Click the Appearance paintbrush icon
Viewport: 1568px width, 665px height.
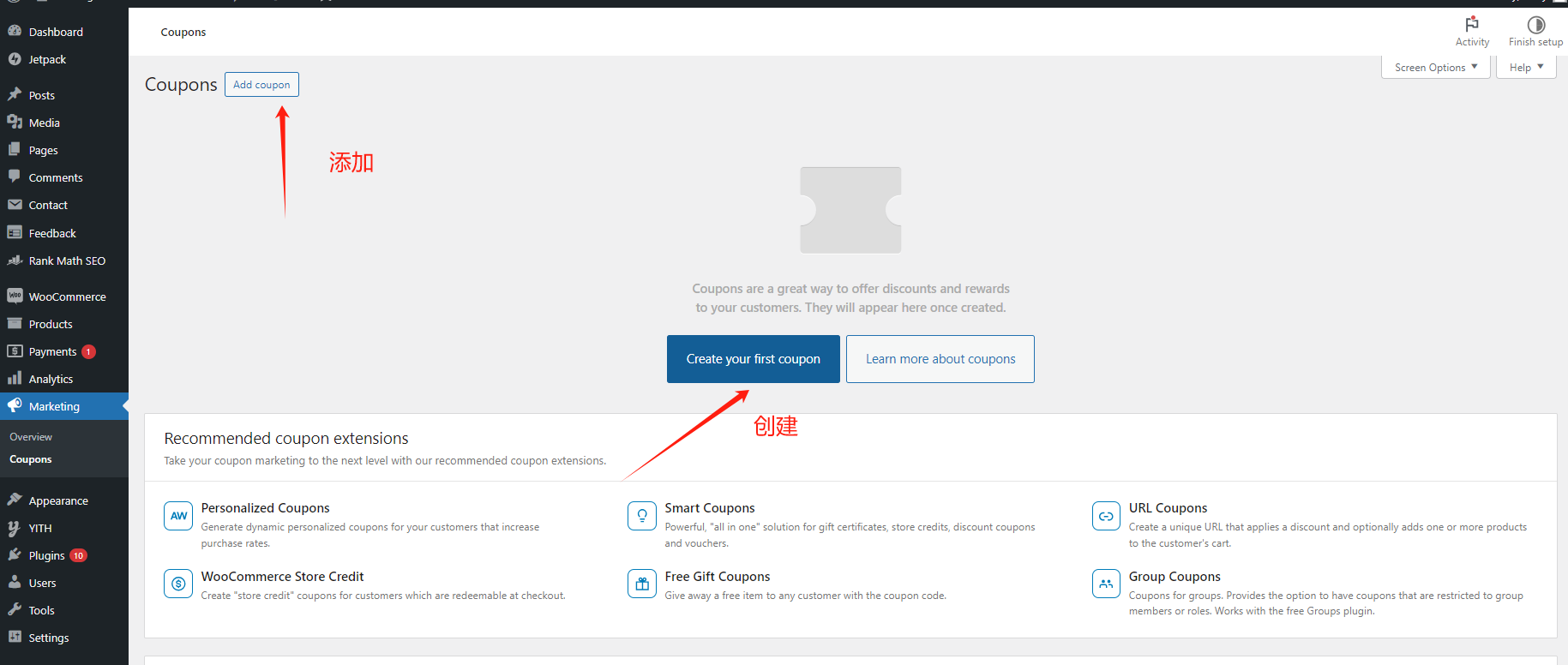[x=15, y=500]
